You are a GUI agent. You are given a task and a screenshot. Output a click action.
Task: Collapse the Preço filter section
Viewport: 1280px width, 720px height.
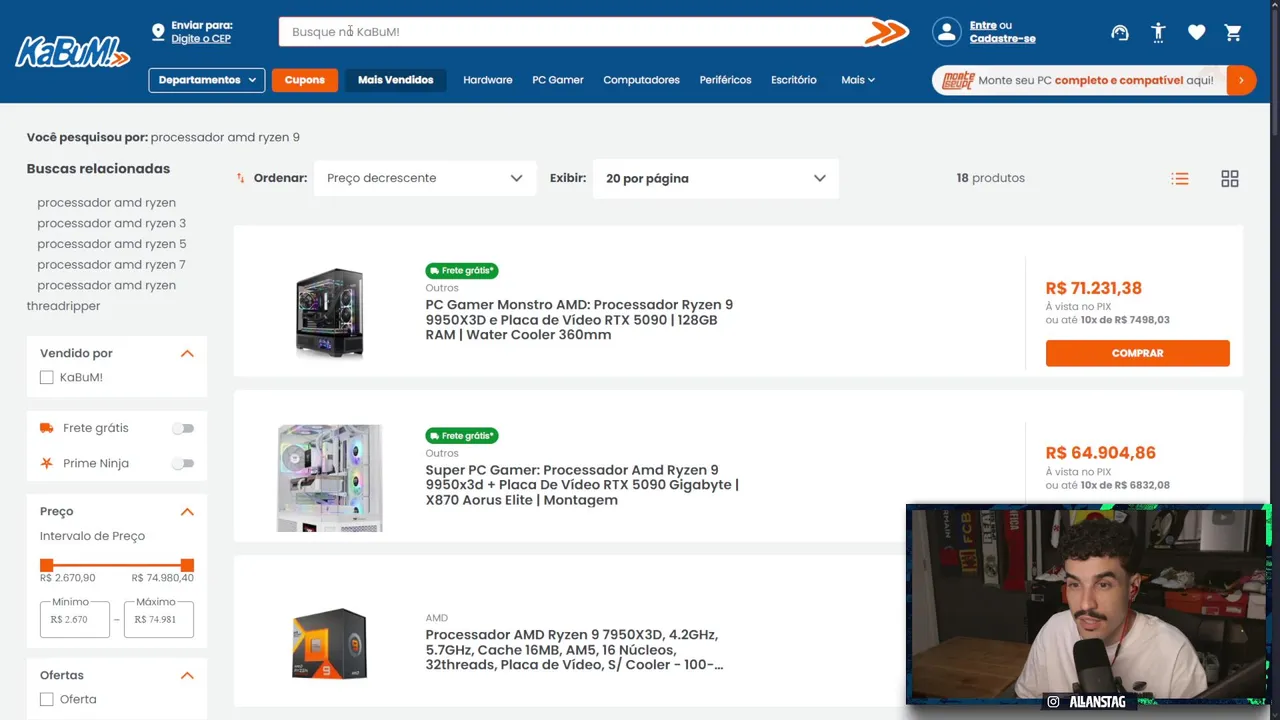point(187,511)
